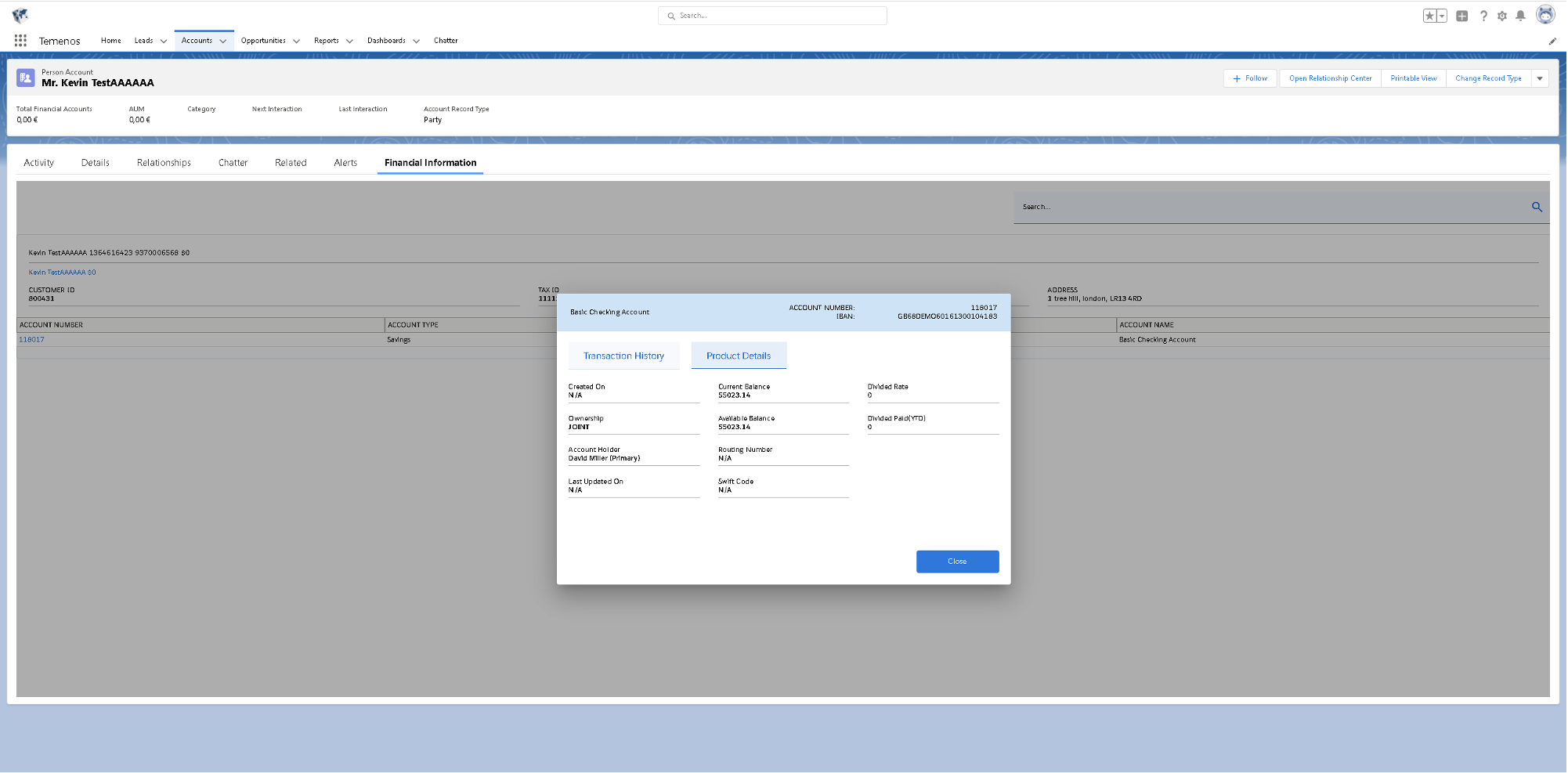Focus the global Search field
1568x773 pixels.
pyautogui.click(x=772, y=16)
